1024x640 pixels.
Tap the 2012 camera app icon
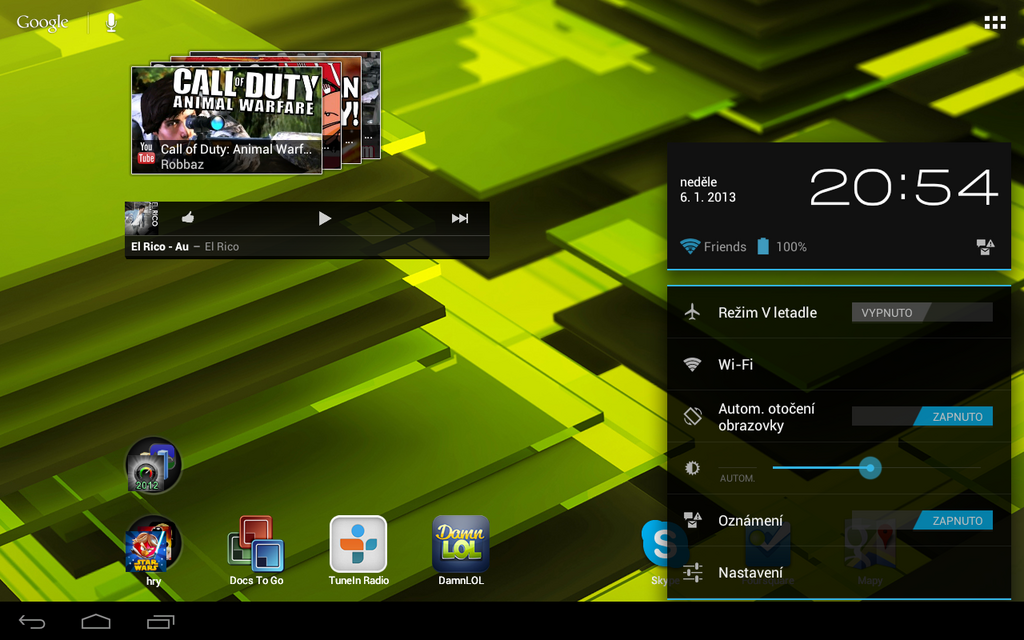[153, 466]
